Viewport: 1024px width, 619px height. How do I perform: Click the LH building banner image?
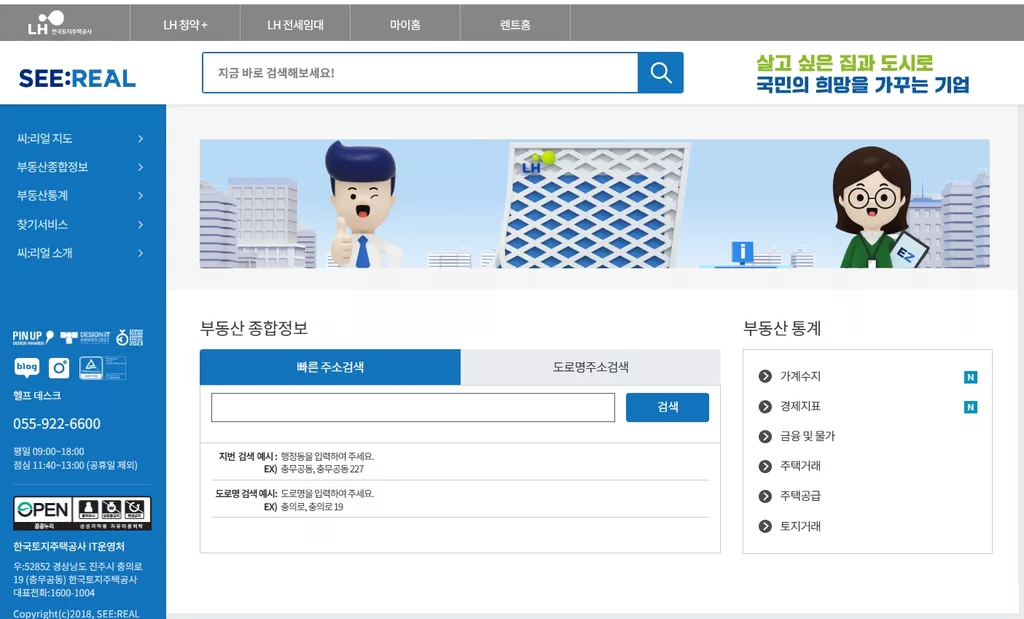click(x=594, y=204)
